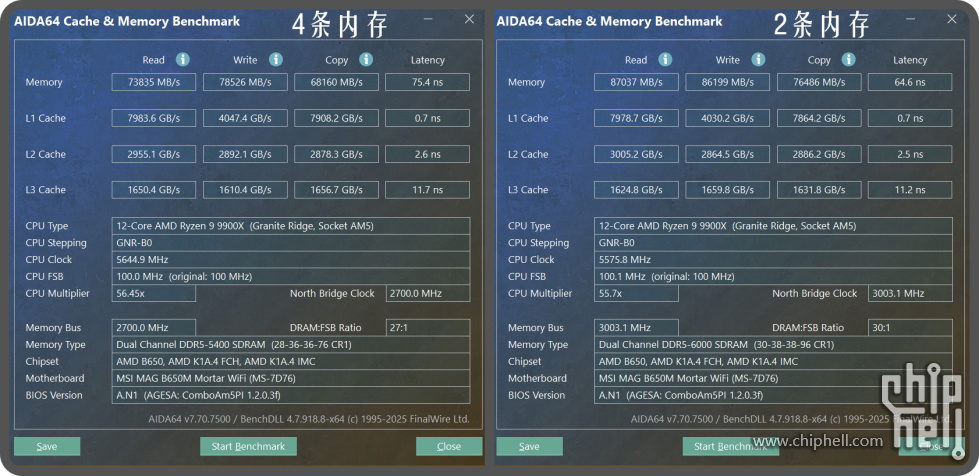Click Copy info icon in right window
The width and height of the screenshot is (979, 476).
[849, 59]
